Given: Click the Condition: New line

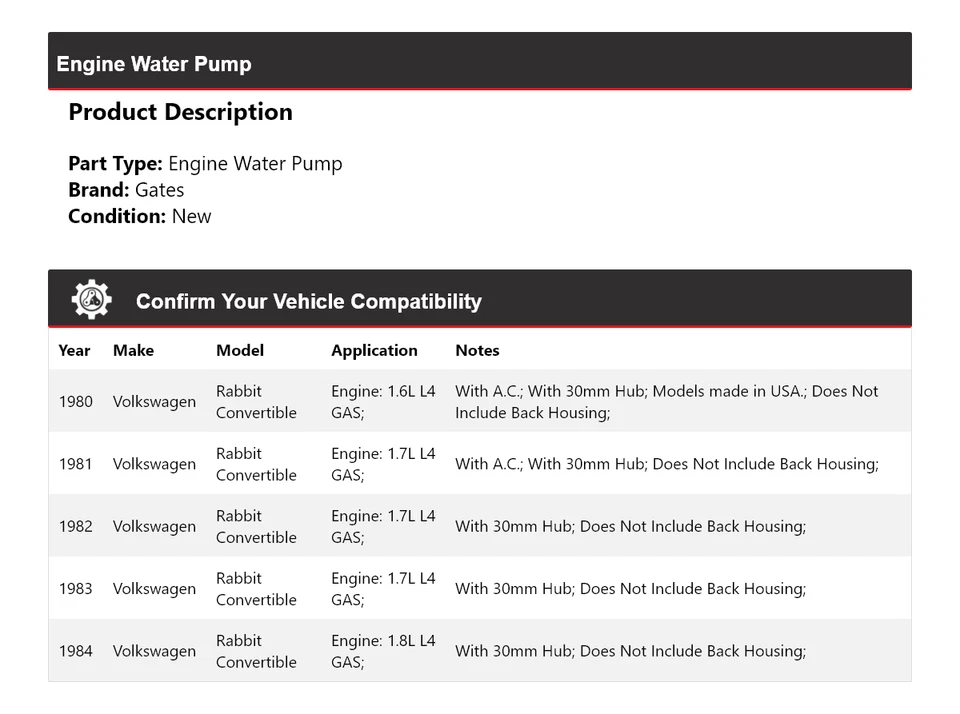Looking at the screenshot, I should [x=140, y=216].
